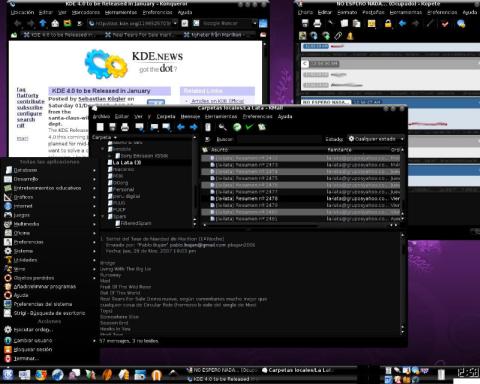The width and height of the screenshot is (480, 384).
Task: Click the 'Asunto' column header in KMail
Action: [x=219, y=150]
